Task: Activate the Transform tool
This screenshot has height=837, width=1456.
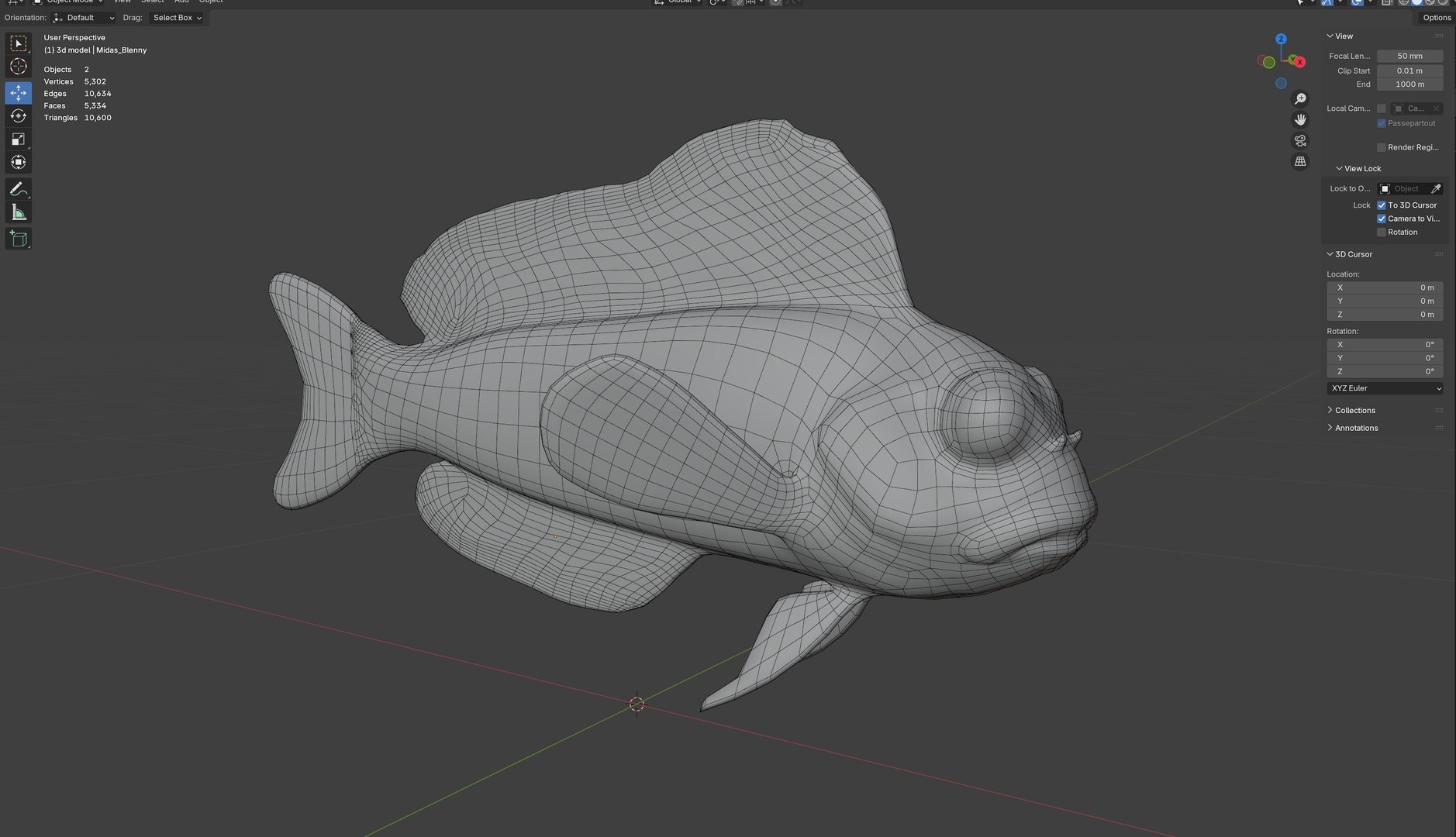Action: (19, 163)
